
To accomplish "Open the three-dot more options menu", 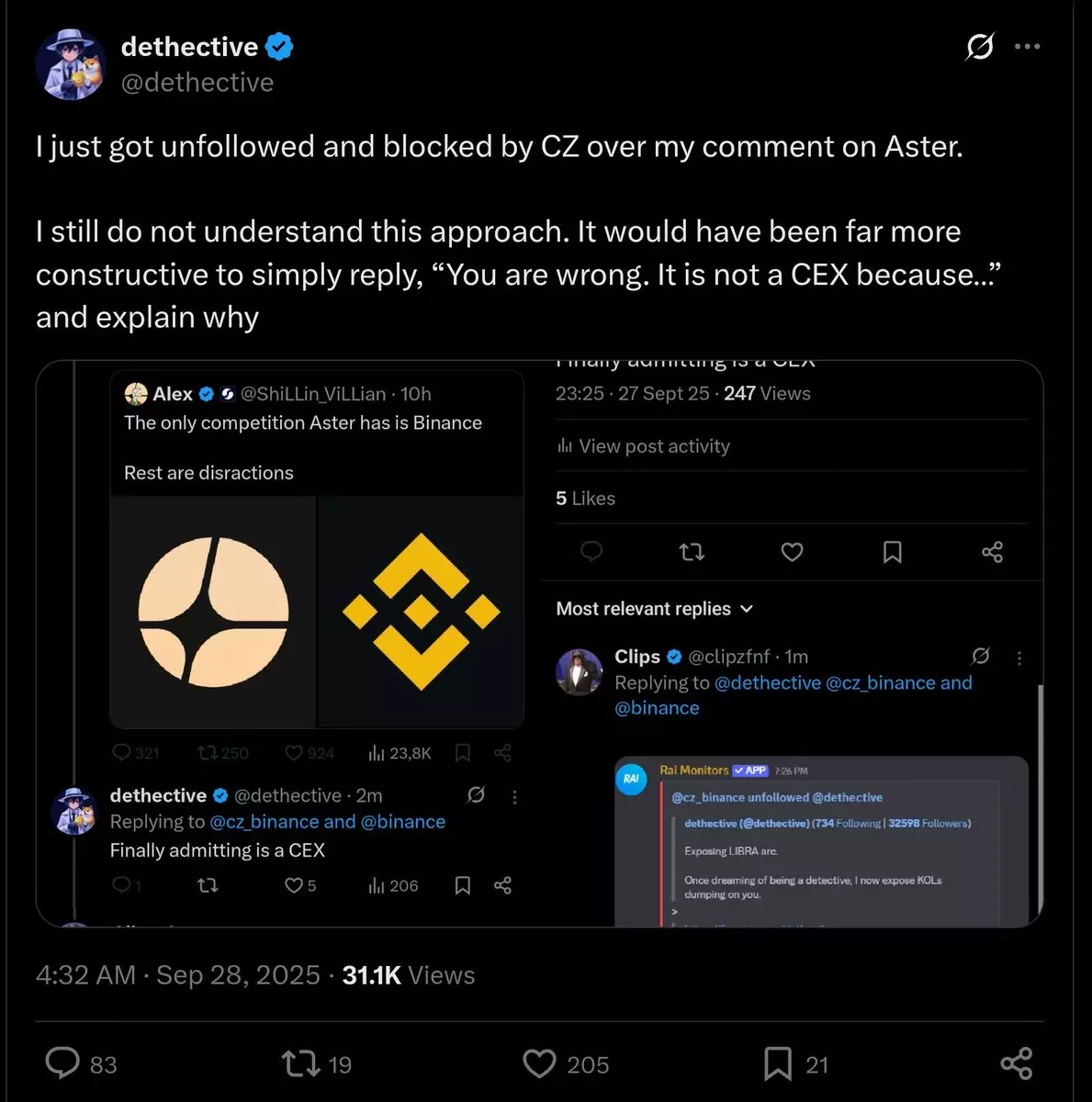I will (x=1027, y=46).
